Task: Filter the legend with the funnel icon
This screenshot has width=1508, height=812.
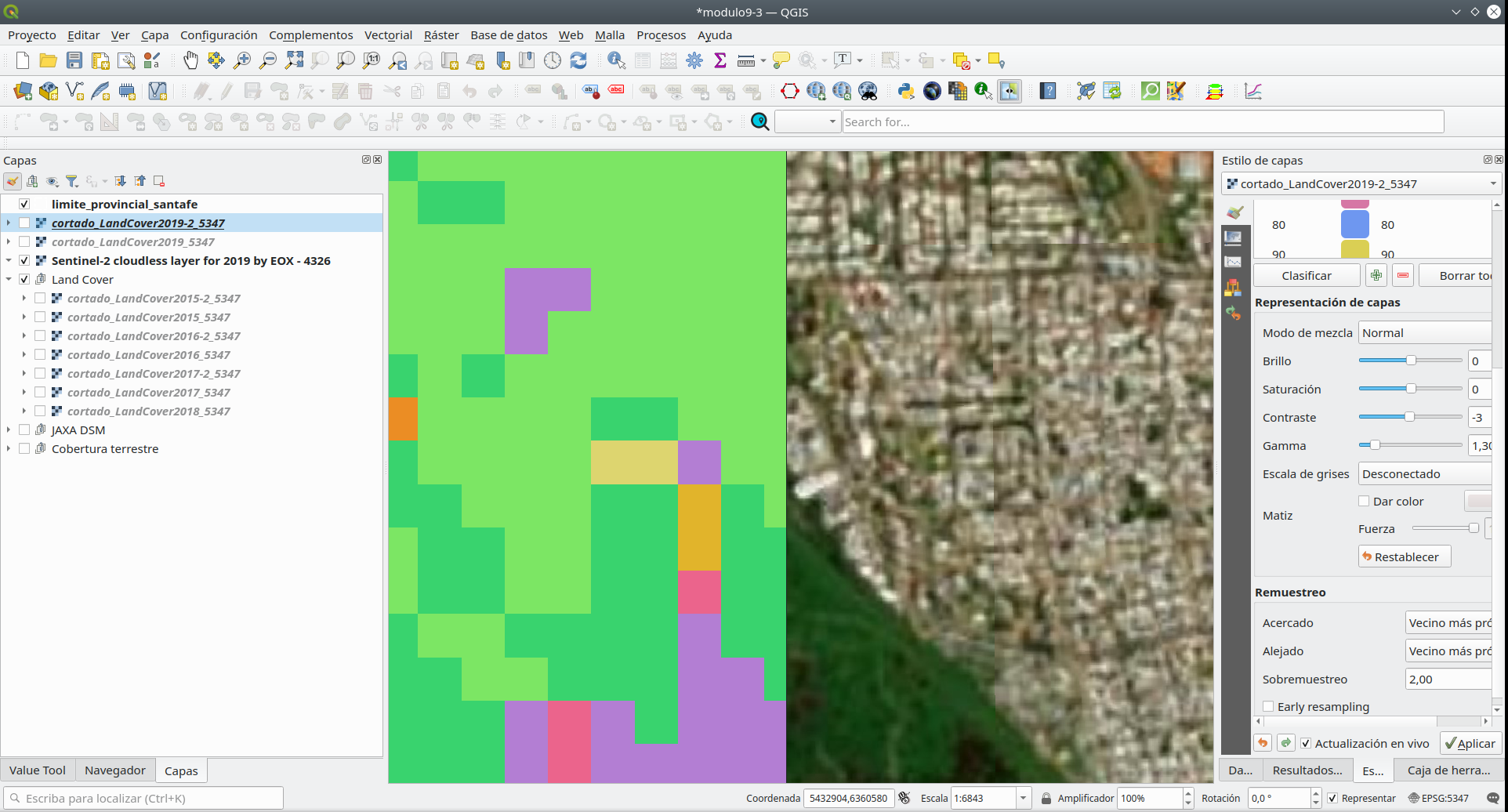Action: [x=72, y=181]
